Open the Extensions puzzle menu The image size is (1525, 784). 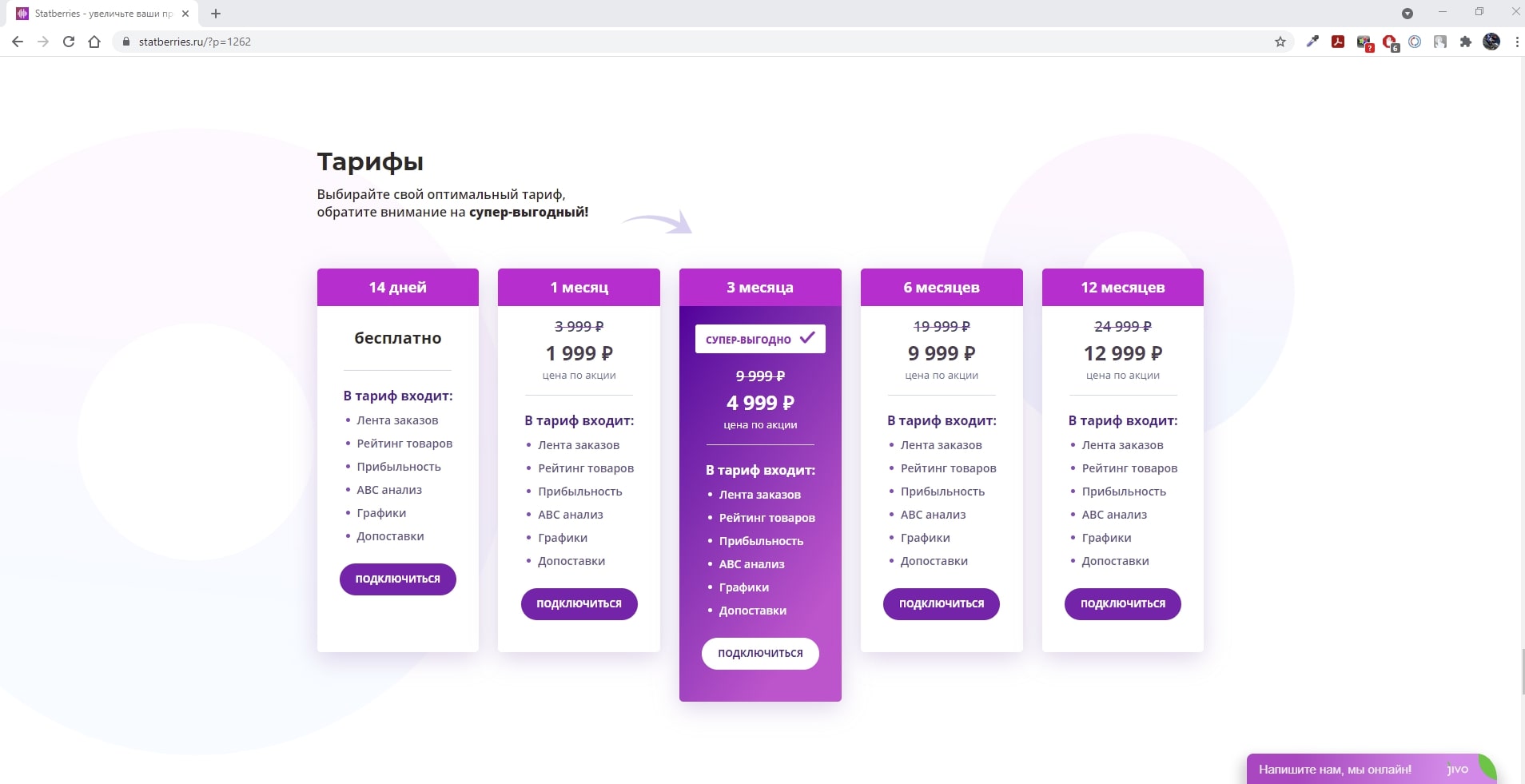click(x=1466, y=42)
